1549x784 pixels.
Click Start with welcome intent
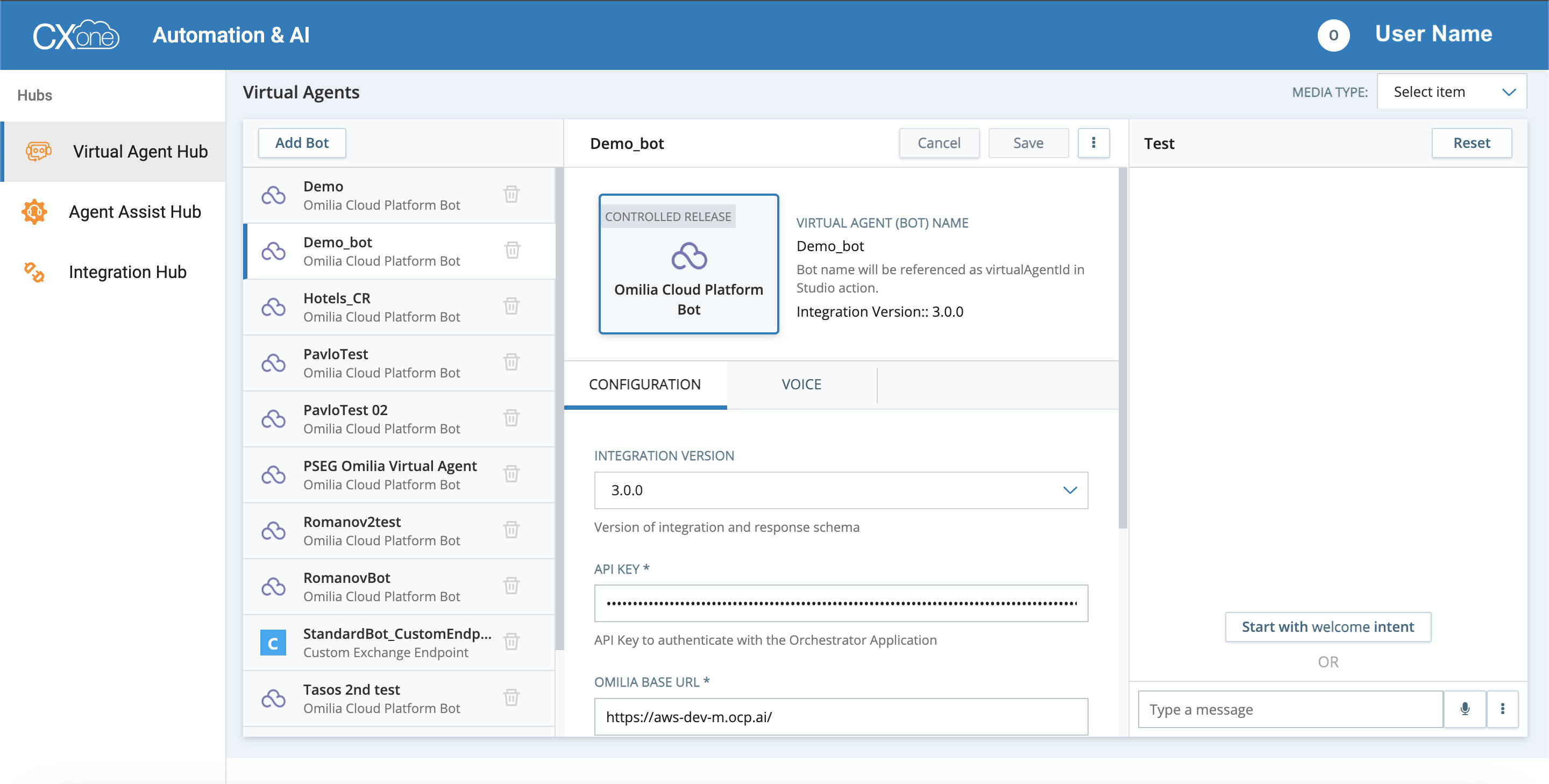coord(1328,627)
